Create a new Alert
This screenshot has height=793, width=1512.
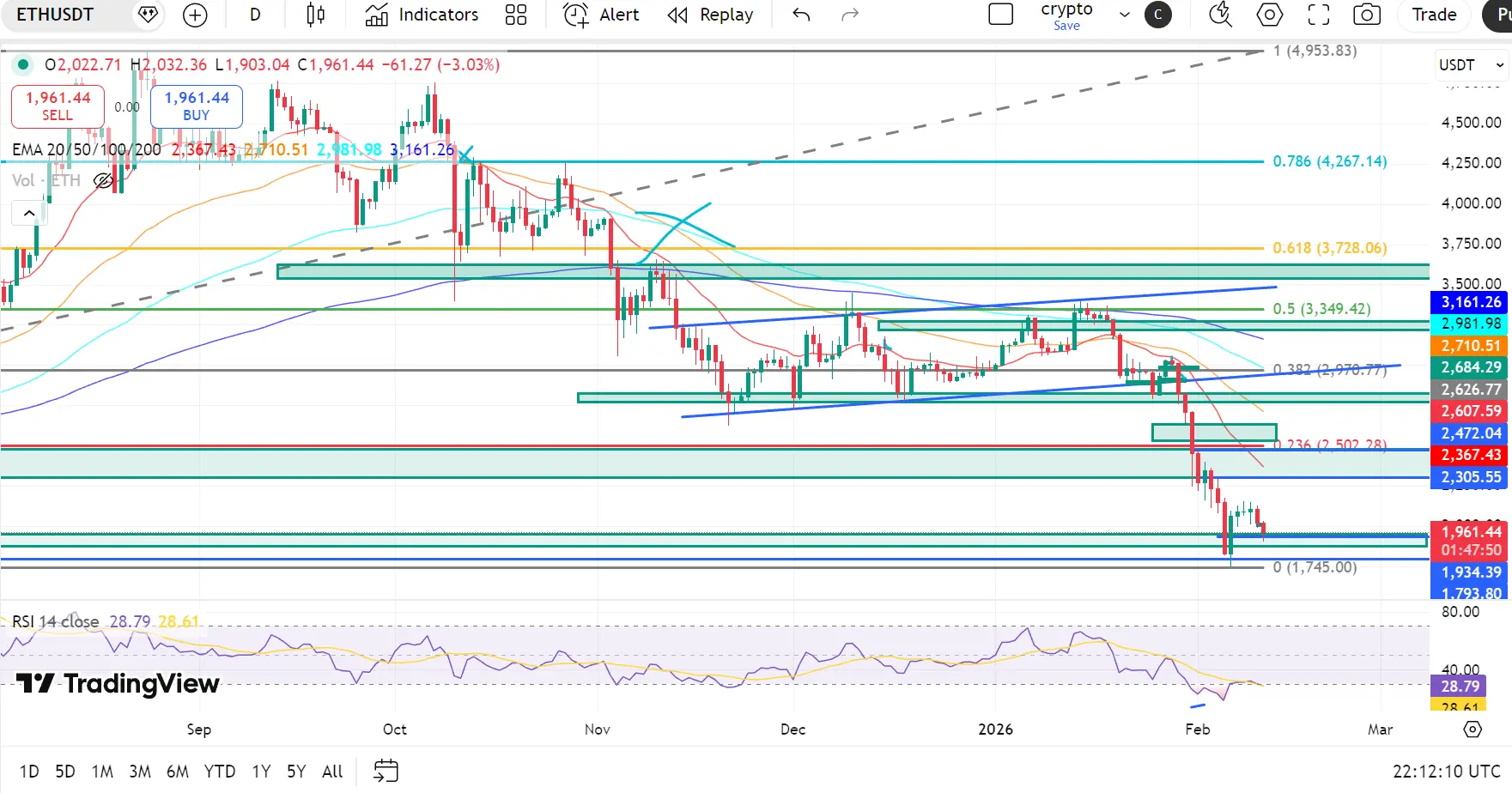(x=601, y=15)
